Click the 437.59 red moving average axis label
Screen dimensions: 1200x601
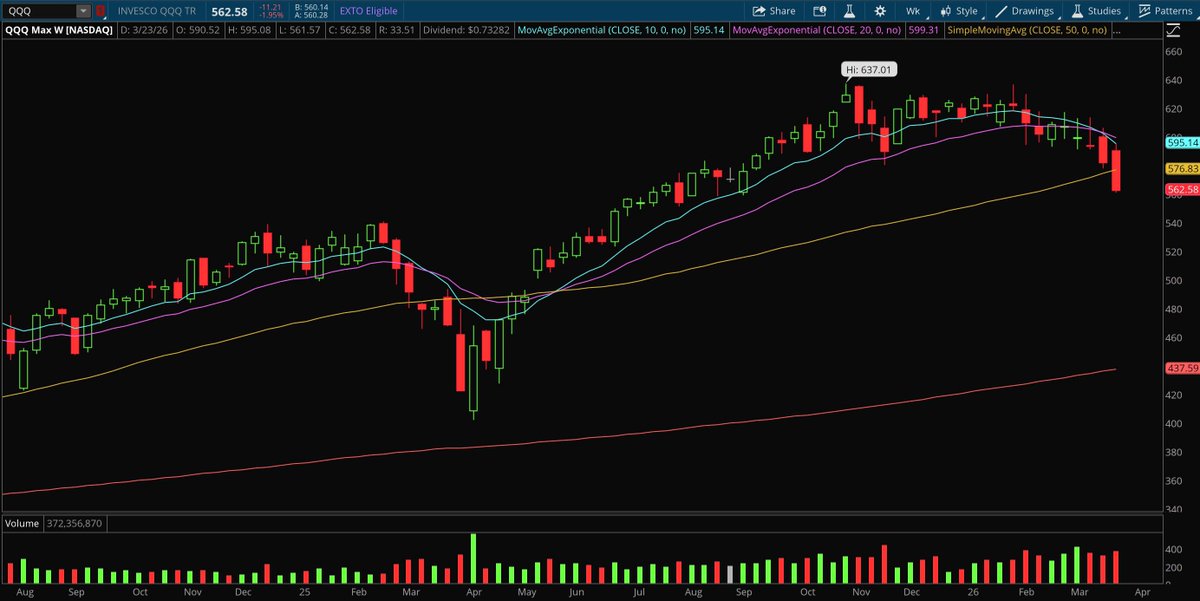point(1182,369)
